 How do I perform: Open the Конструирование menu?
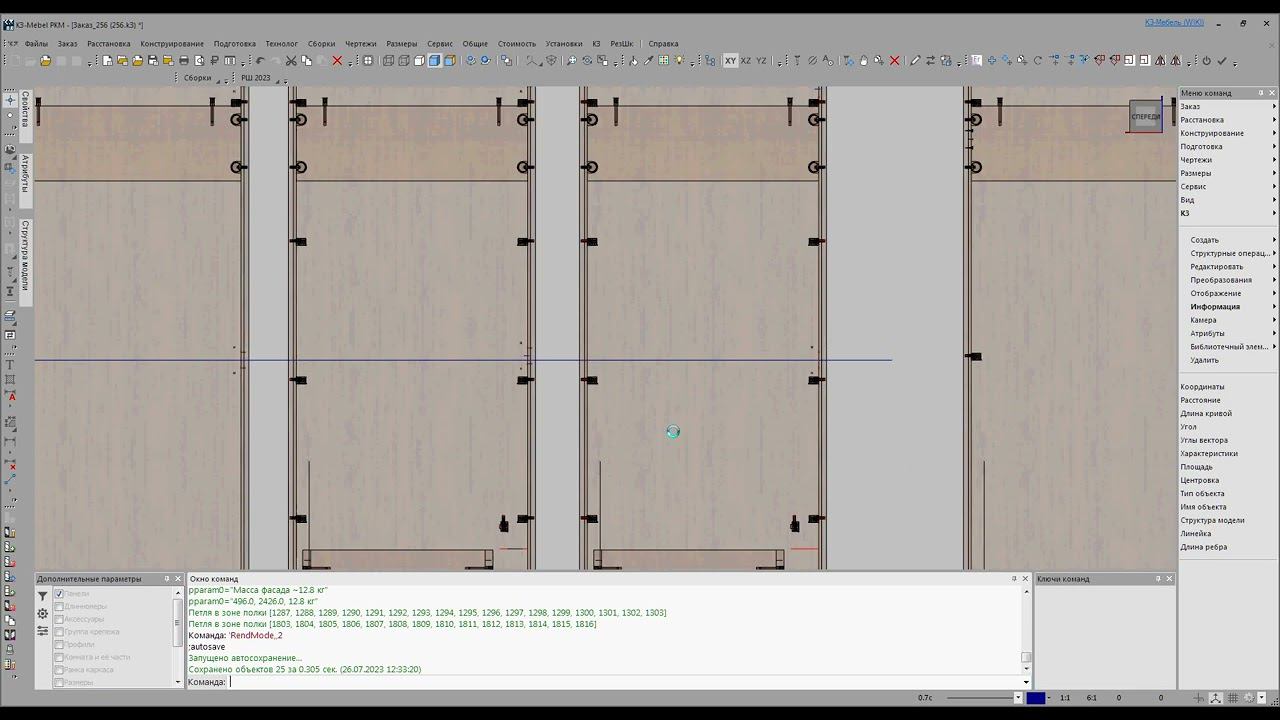pos(172,44)
